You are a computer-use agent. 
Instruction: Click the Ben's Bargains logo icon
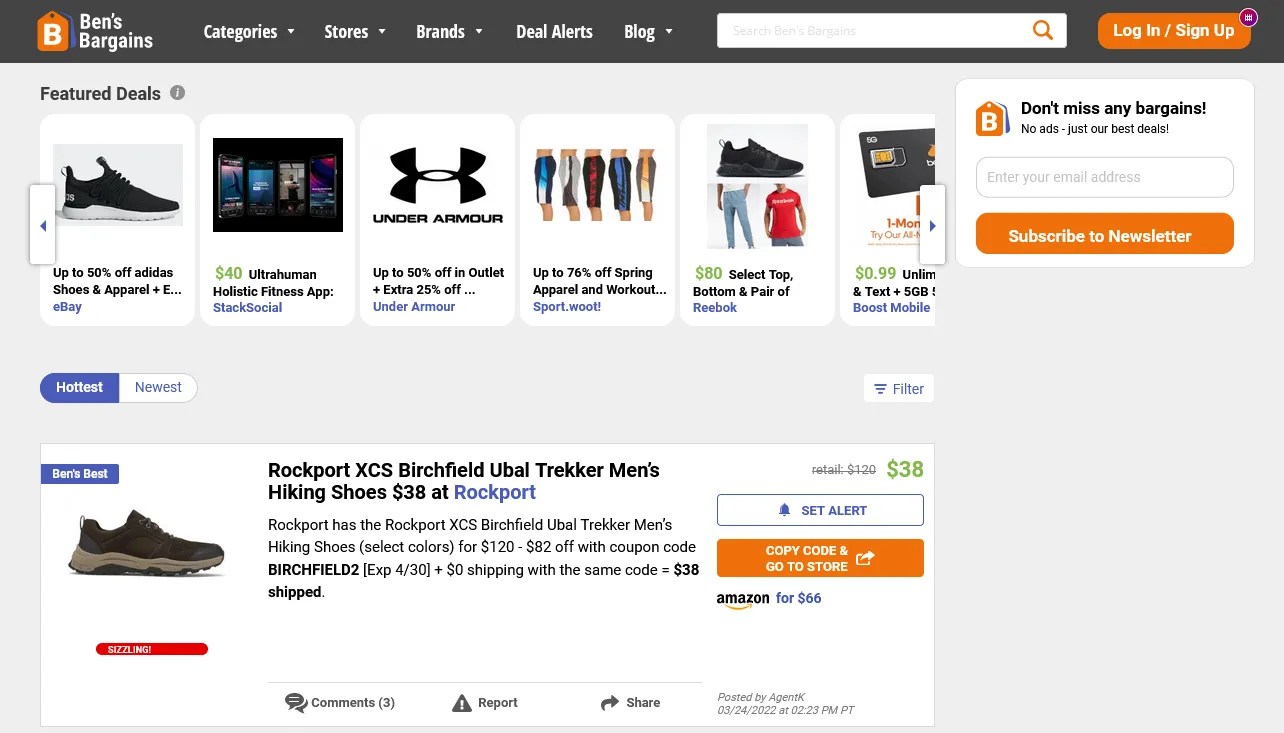coord(51,31)
